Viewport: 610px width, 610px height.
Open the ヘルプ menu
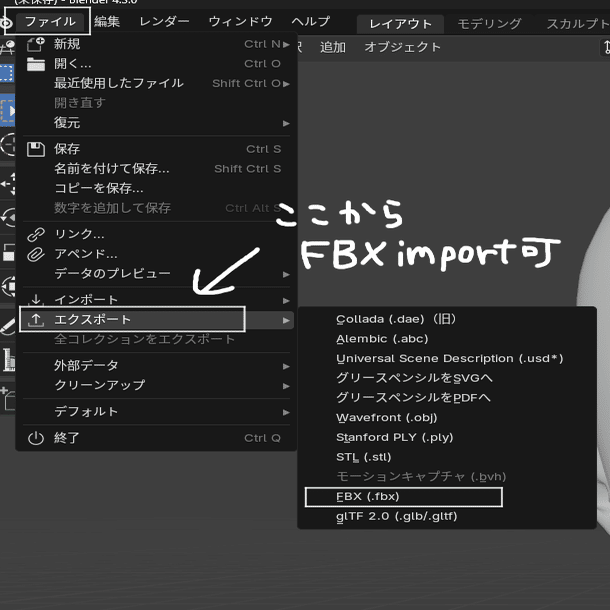click(310, 21)
